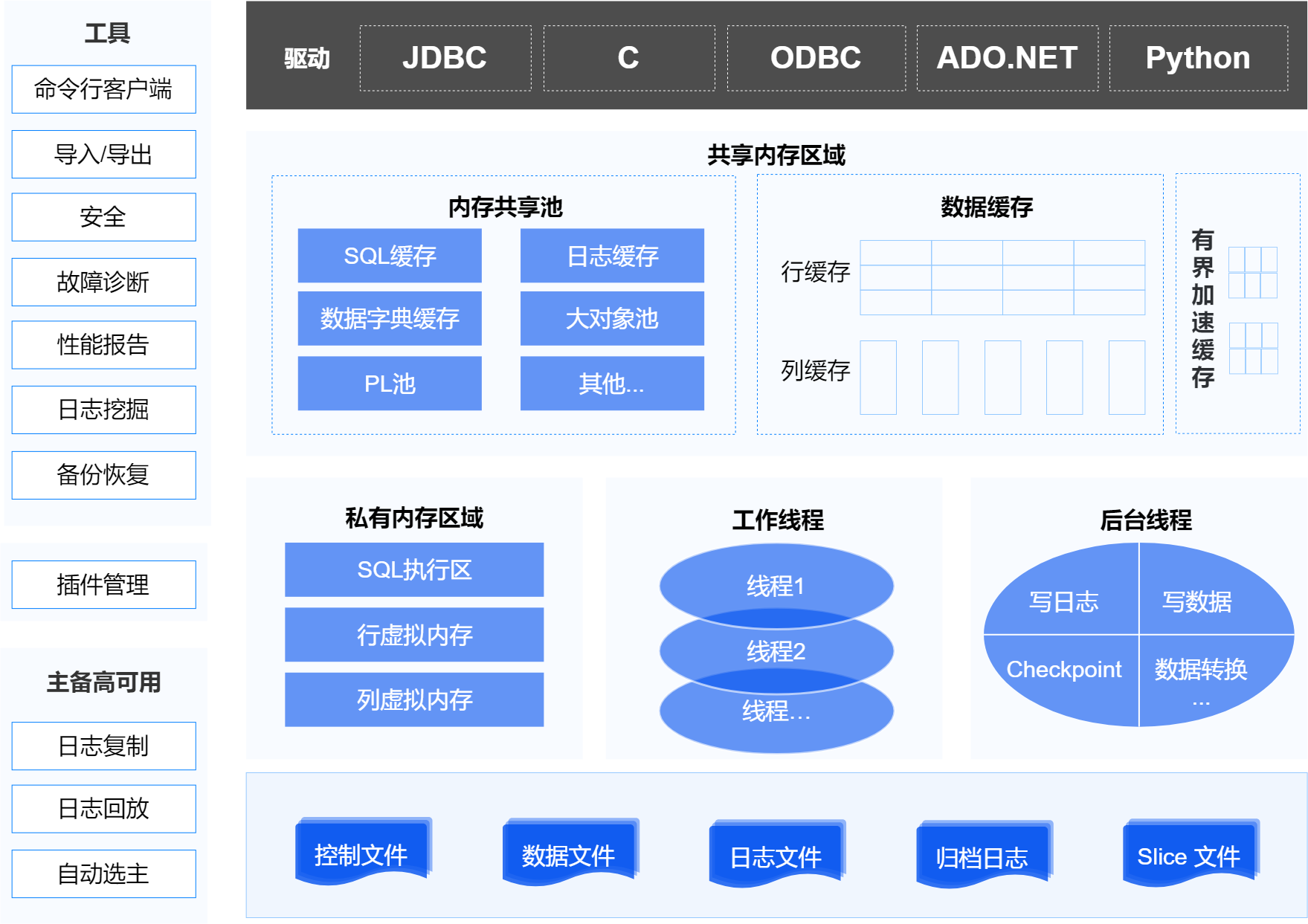The height and width of the screenshot is (924, 1308).
Task: Click the first 列缓存 column cell
Action: pos(878,377)
